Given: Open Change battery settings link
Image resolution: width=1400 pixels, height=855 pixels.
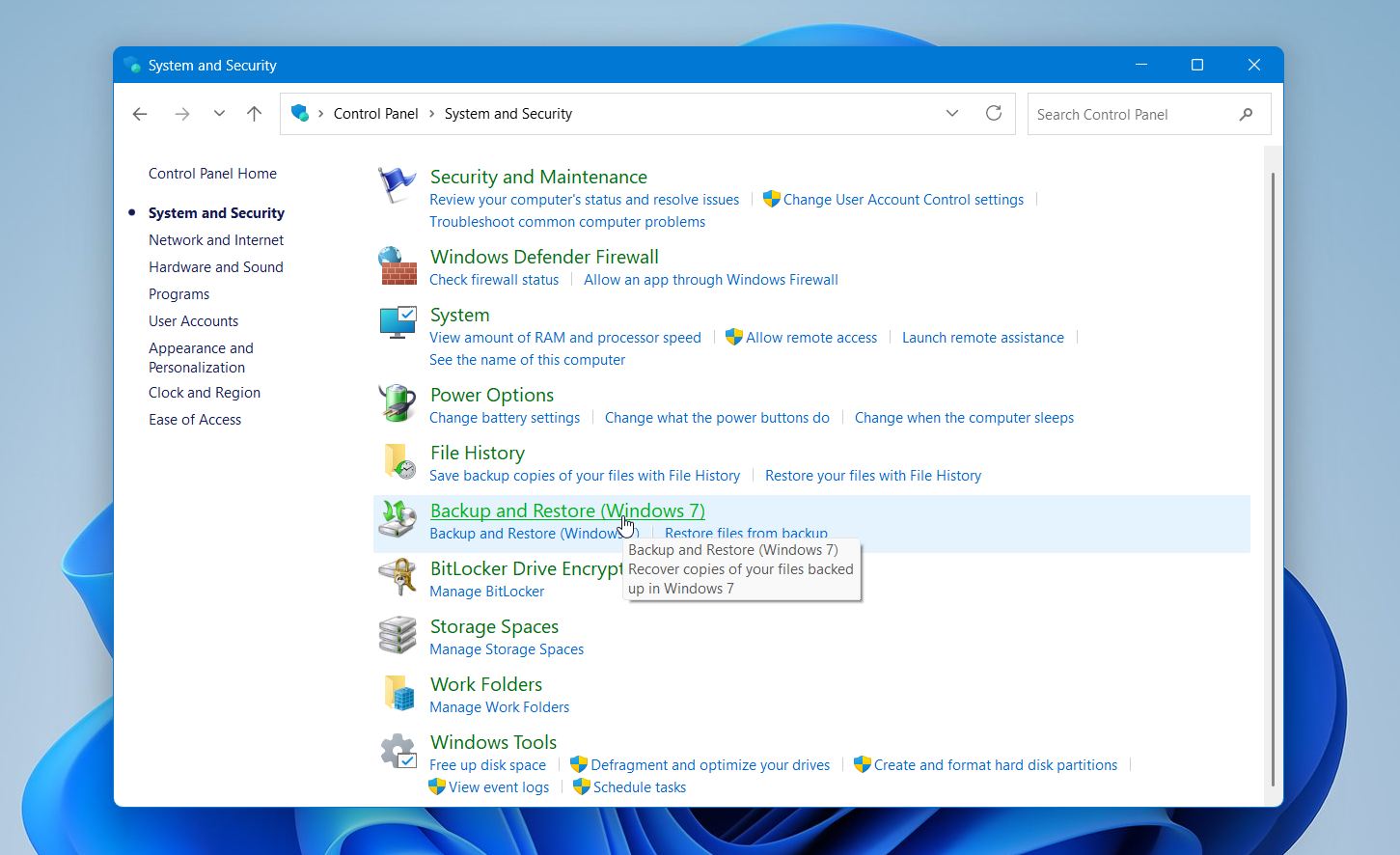Looking at the screenshot, I should pyautogui.click(x=505, y=418).
